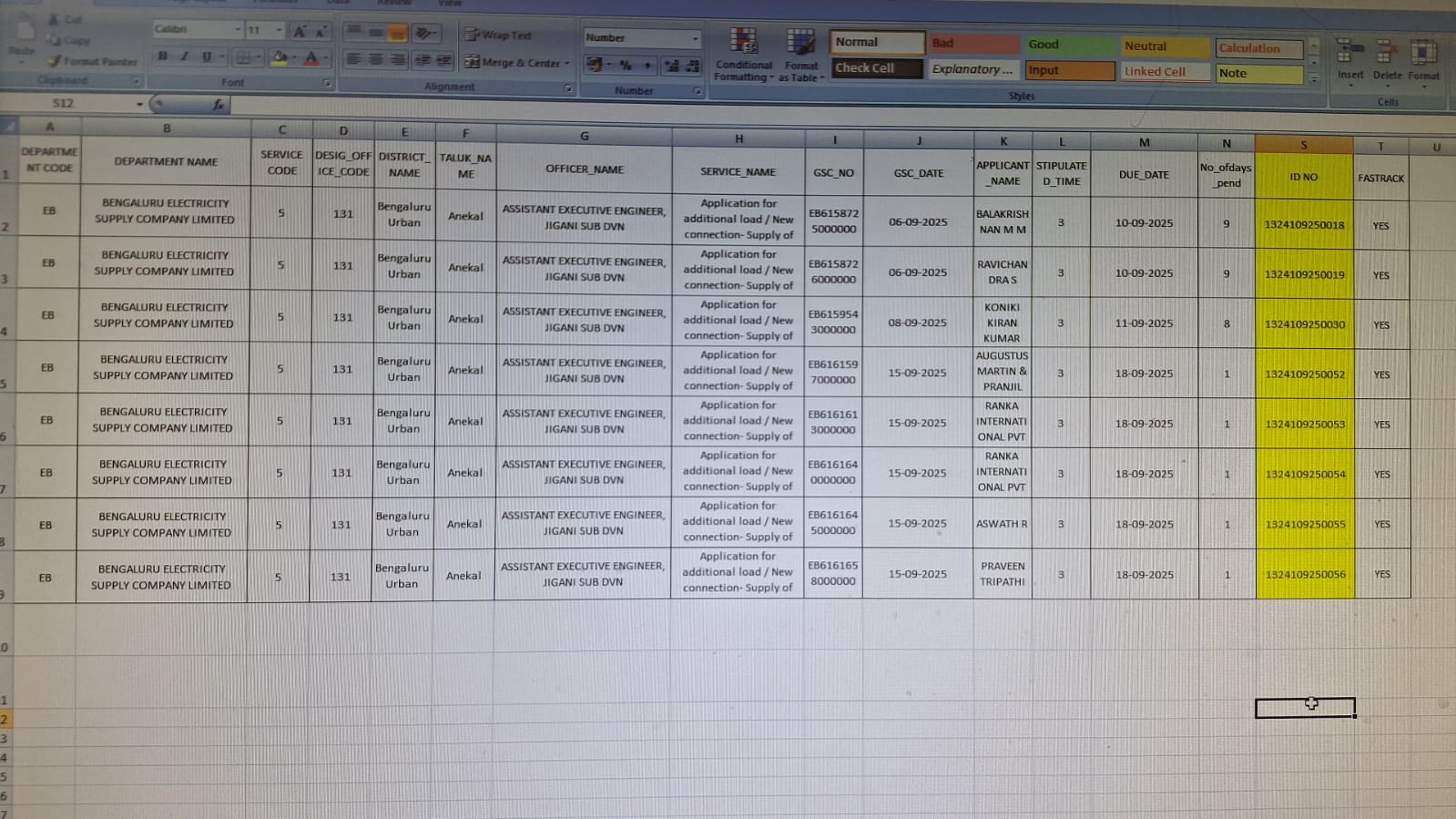Image resolution: width=1456 pixels, height=819 pixels.
Task: Select the GSC_NO cell EB6161597000000
Action: coord(833,372)
